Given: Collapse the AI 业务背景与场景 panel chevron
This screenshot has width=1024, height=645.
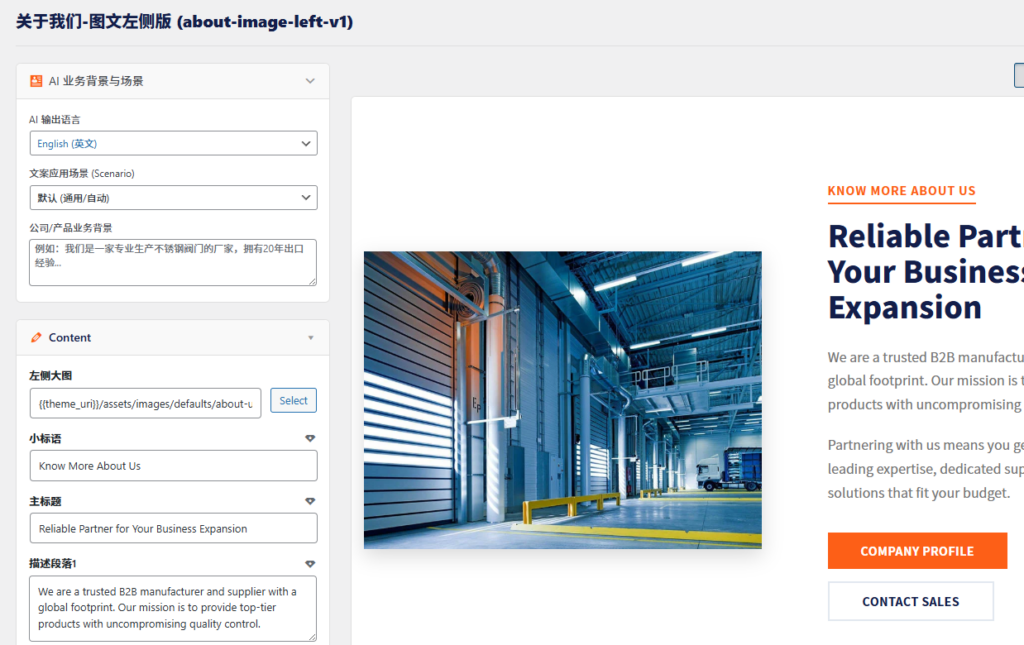Looking at the screenshot, I should (310, 81).
